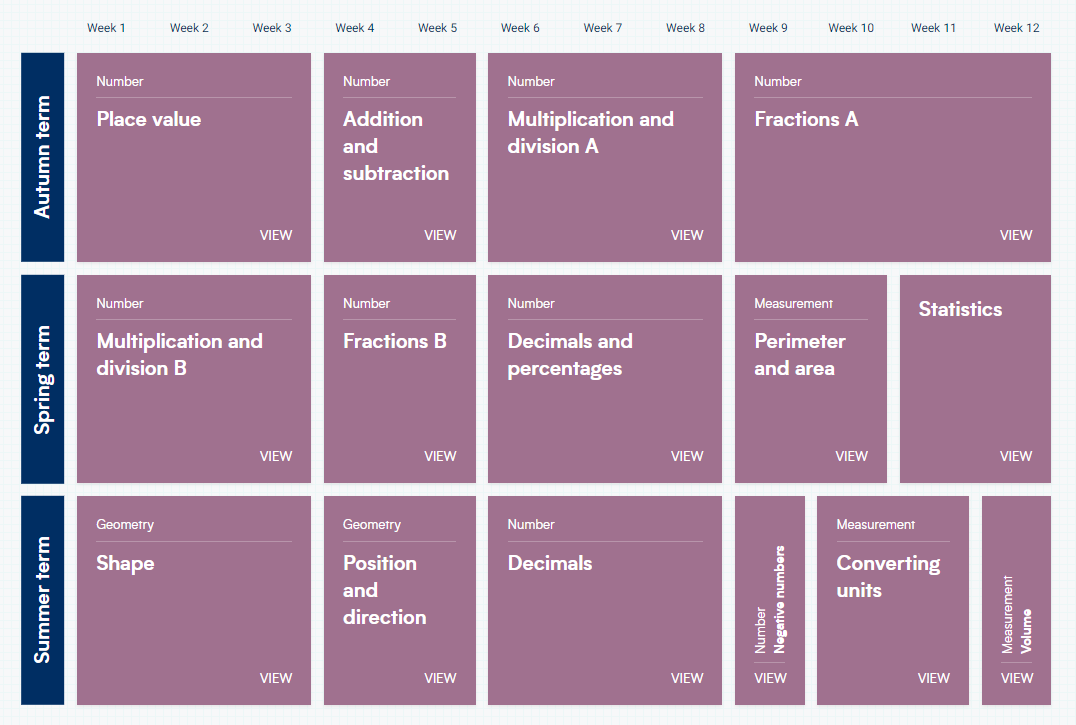Click the Spring term sidebar label
This screenshot has height=725, width=1076.
42,377
